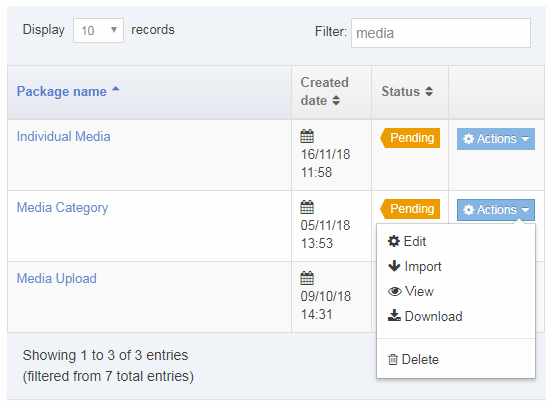Click the Filter text field
Viewport: 551px width, 409px height.
[441, 33]
